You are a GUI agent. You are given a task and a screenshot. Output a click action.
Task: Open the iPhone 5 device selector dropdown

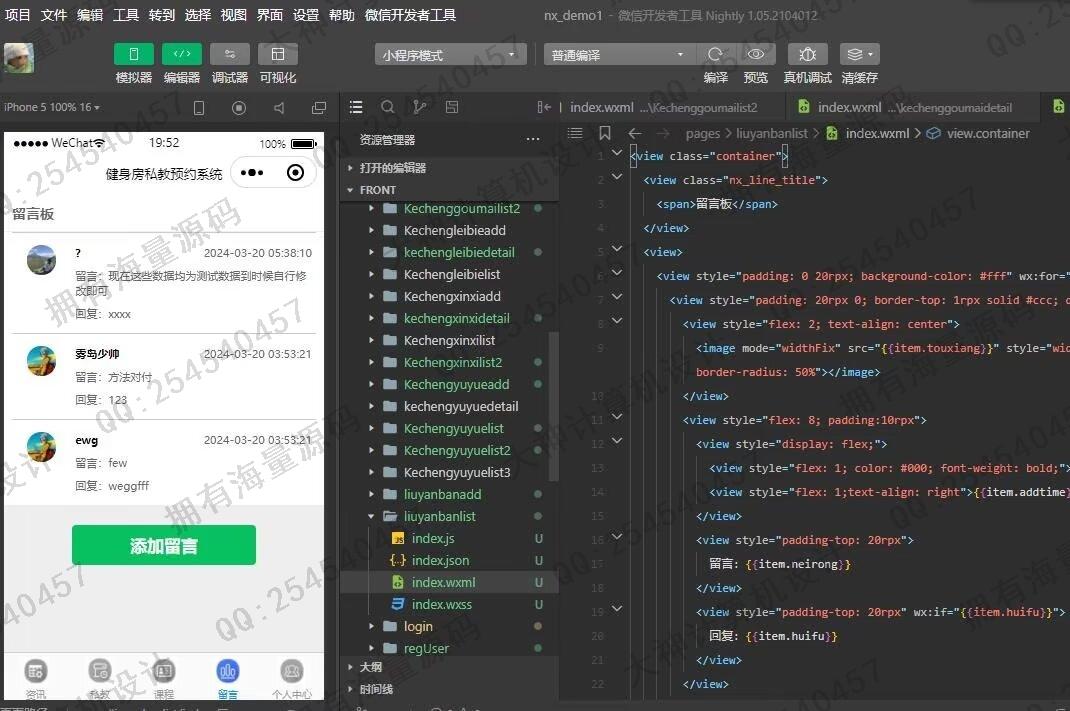point(52,107)
